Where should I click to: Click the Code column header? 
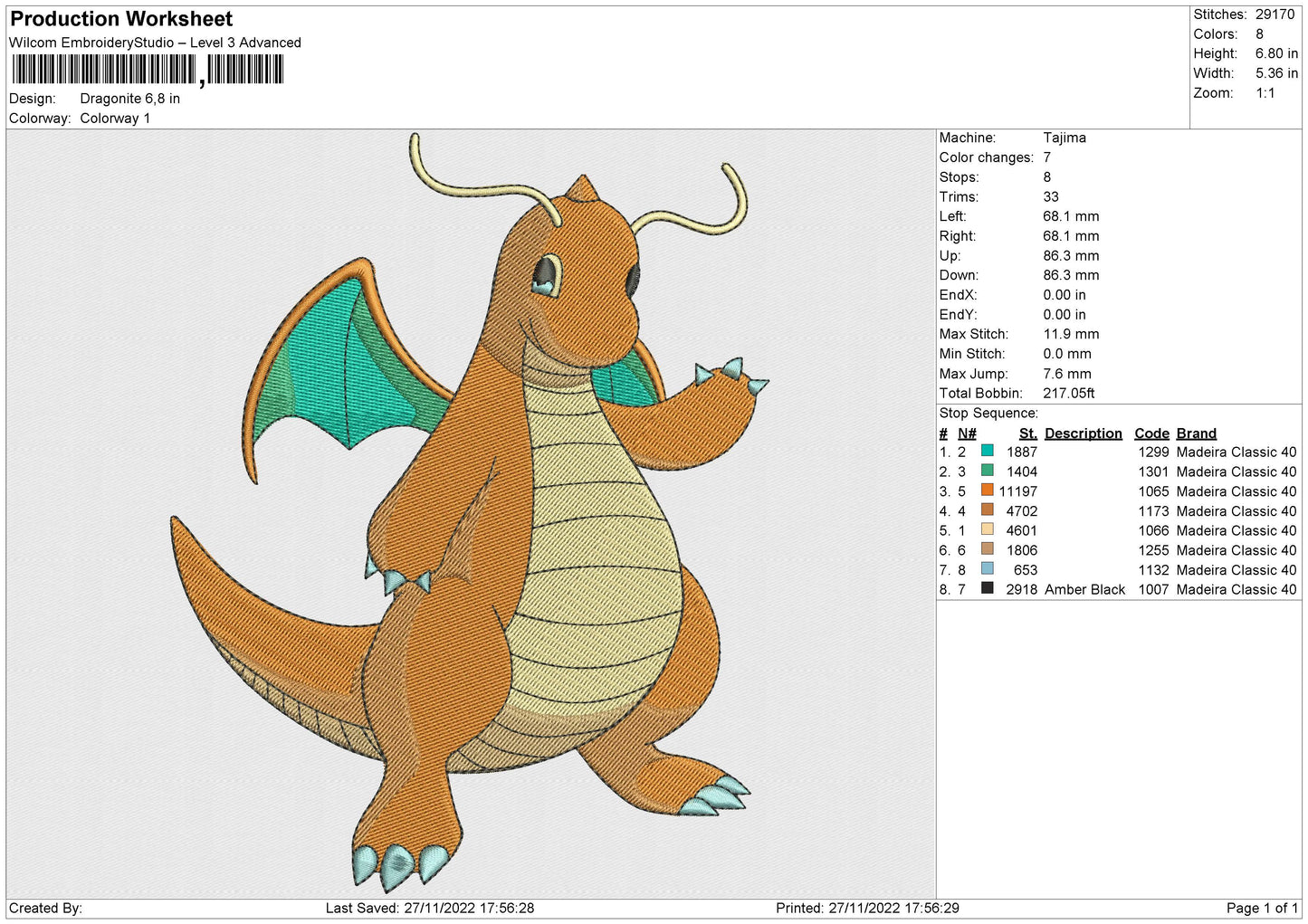coord(1151,433)
